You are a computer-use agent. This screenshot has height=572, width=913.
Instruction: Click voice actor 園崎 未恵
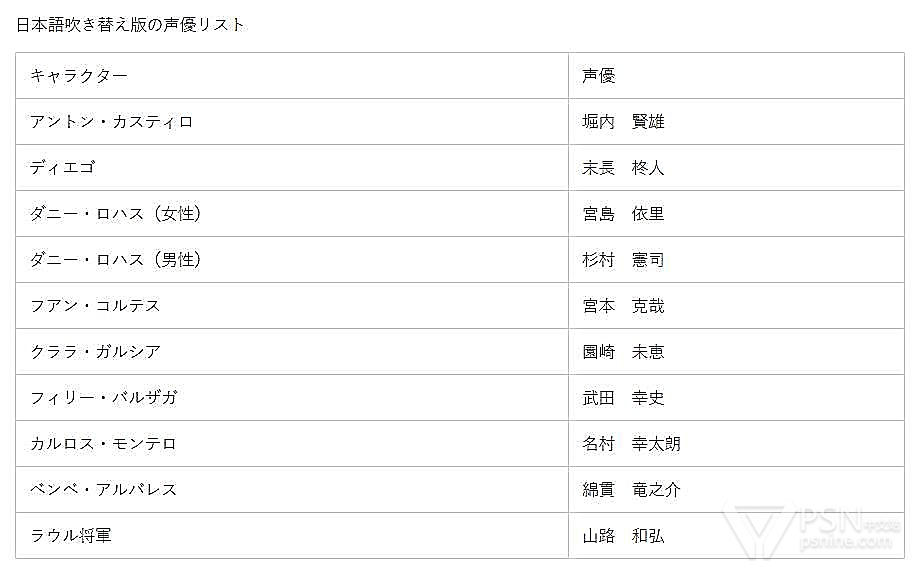pos(623,352)
